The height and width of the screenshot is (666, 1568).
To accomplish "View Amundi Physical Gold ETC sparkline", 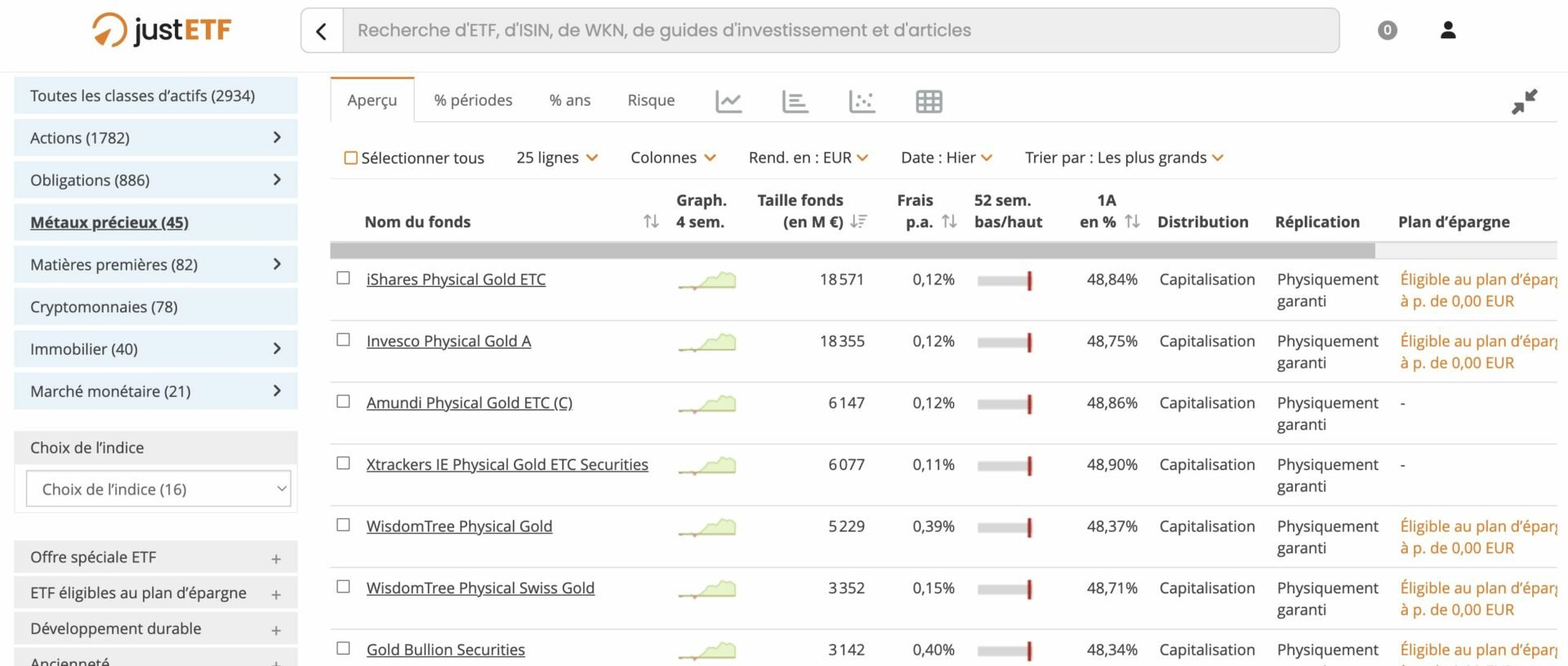I will pos(707,404).
